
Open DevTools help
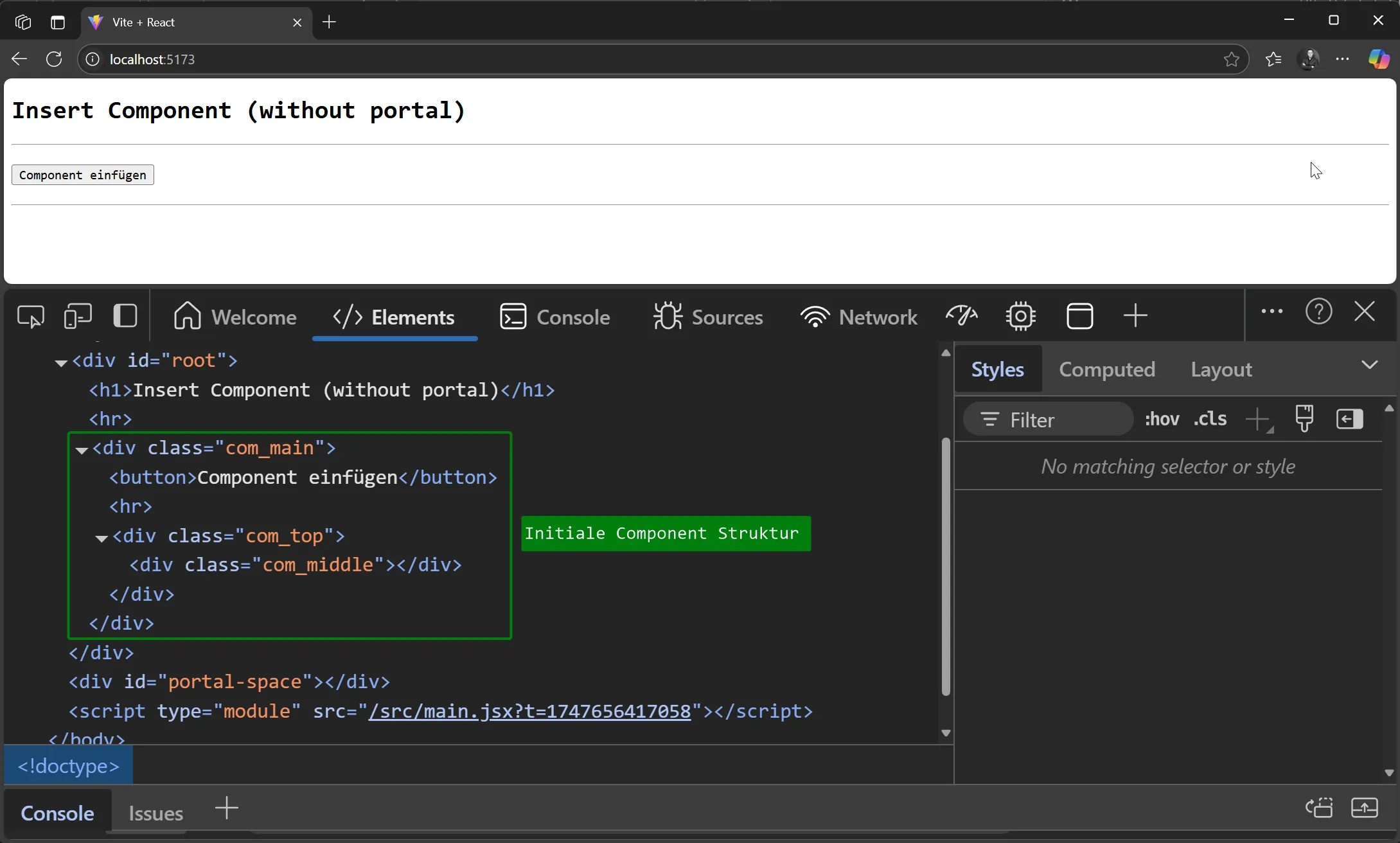[1318, 312]
